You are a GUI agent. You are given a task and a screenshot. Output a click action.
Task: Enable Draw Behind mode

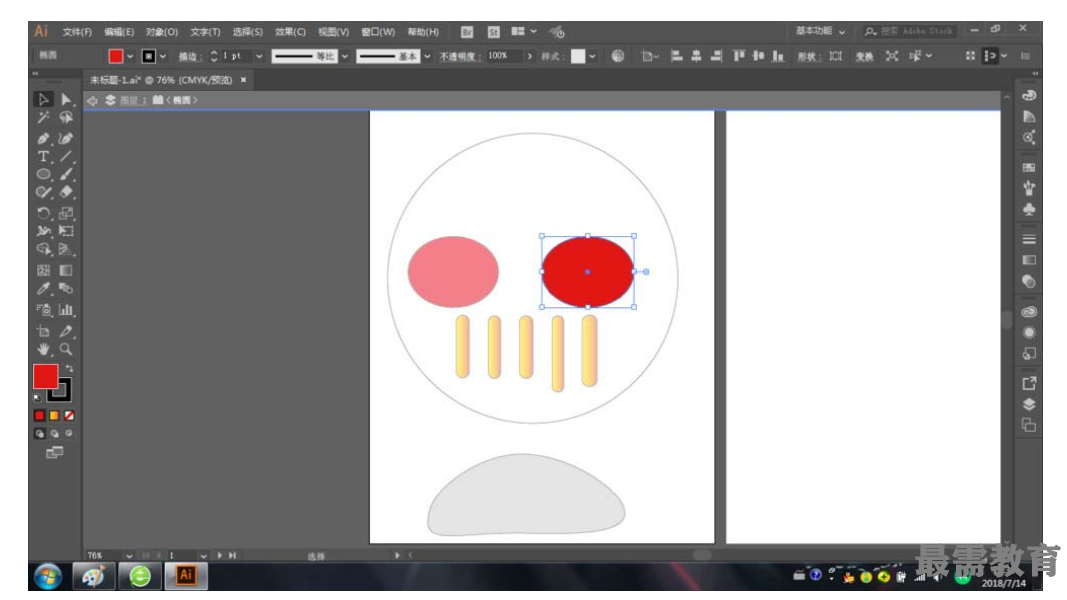pos(54,433)
